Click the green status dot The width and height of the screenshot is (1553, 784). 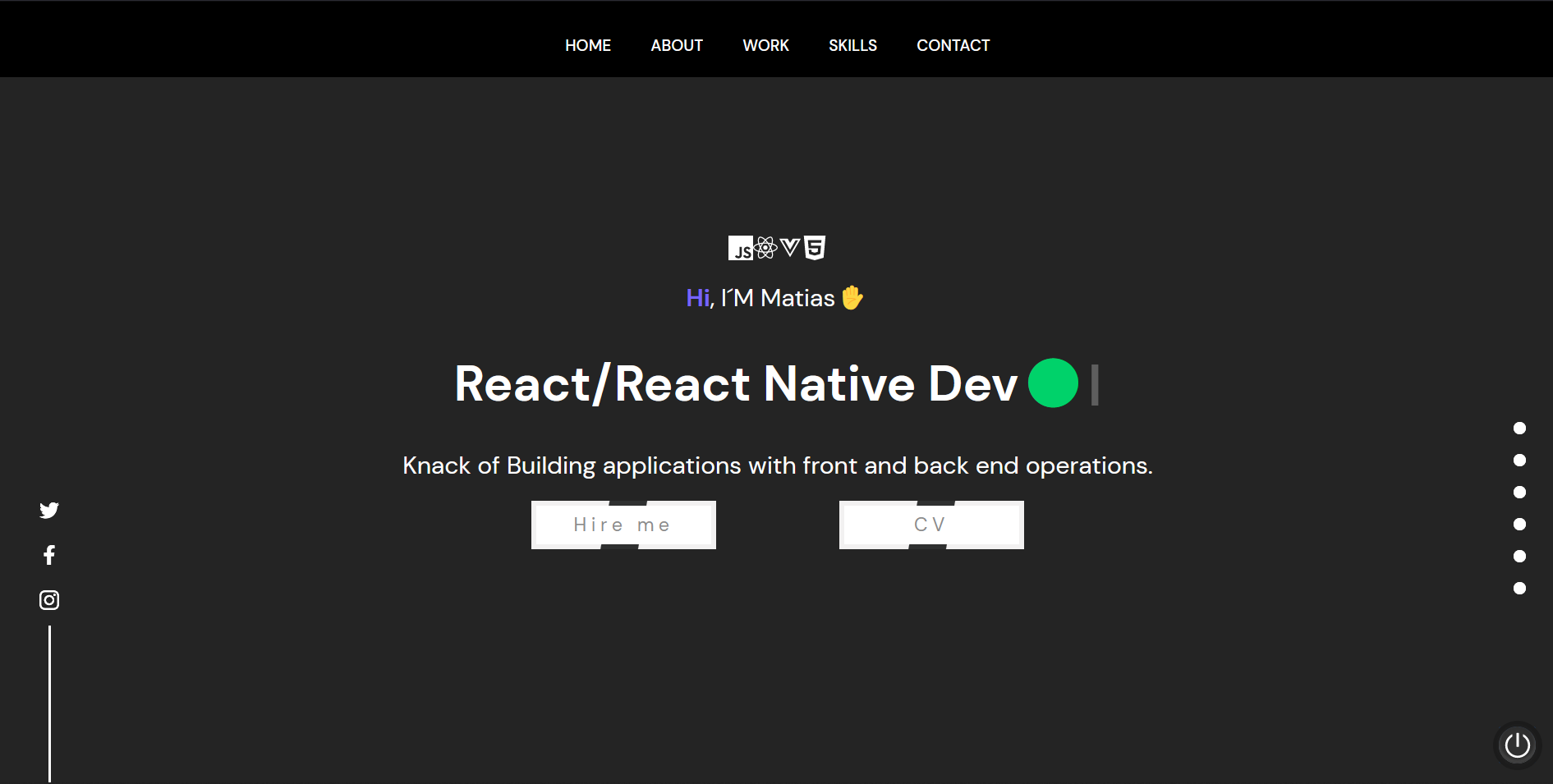[x=1053, y=383]
